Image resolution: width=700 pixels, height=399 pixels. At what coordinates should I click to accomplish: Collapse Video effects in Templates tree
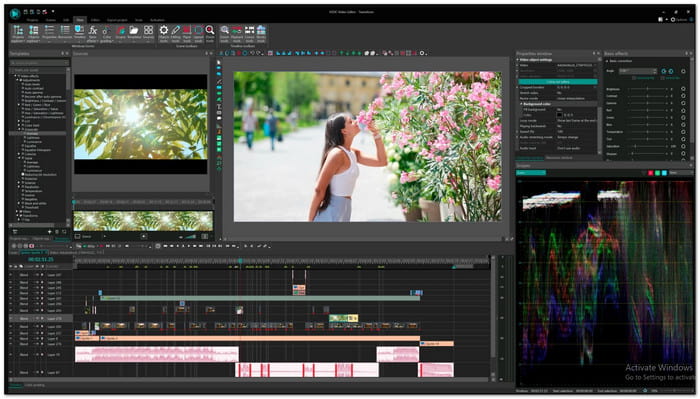click(x=15, y=76)
